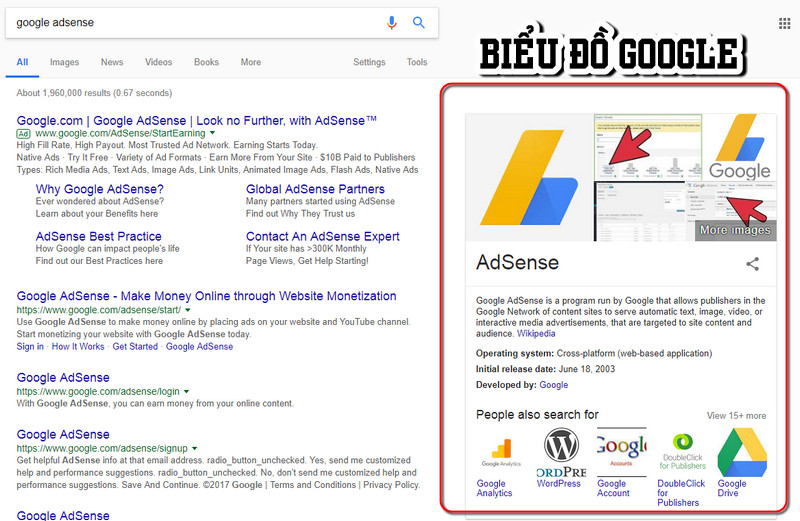Open the Global AdSense Partners sitelink
Image resolution: width=800 pixels, height=521 pixels.
point(315,189)
